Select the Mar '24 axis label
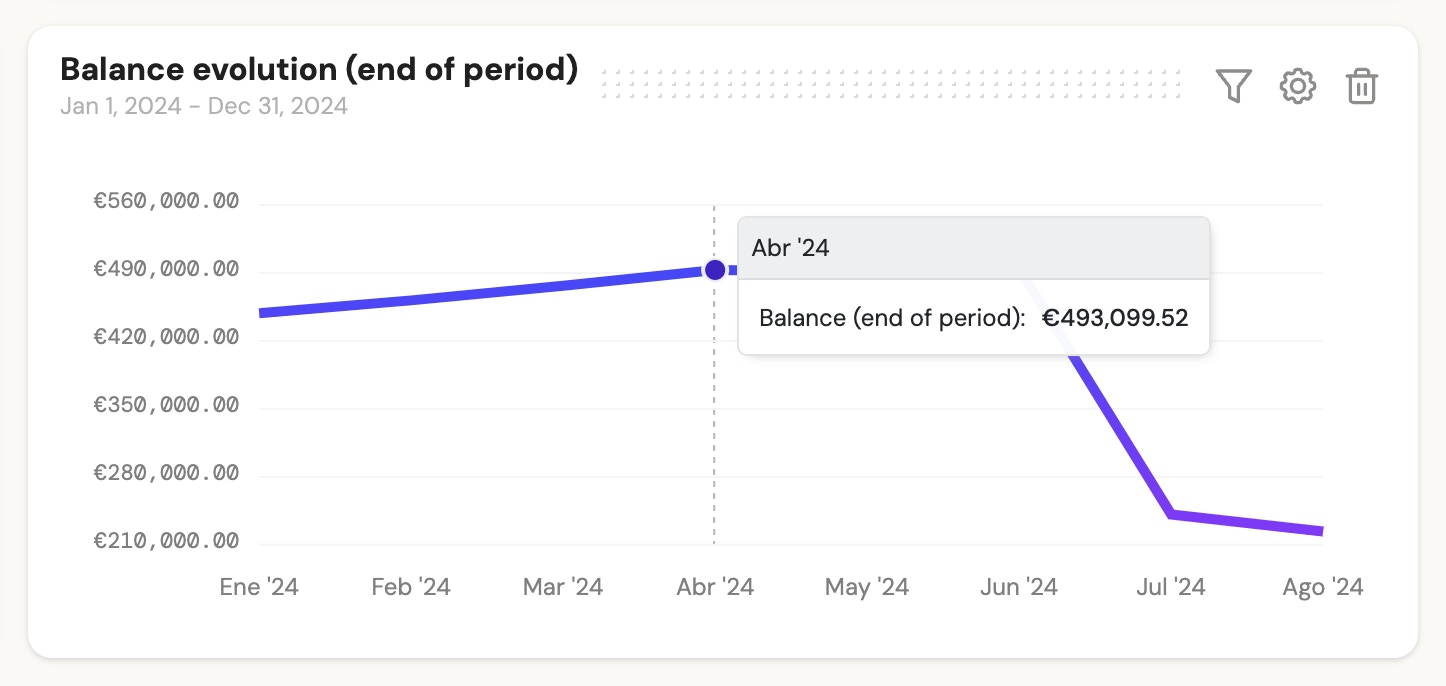This screenshot has height=686, width=1446. pos(563,587)
